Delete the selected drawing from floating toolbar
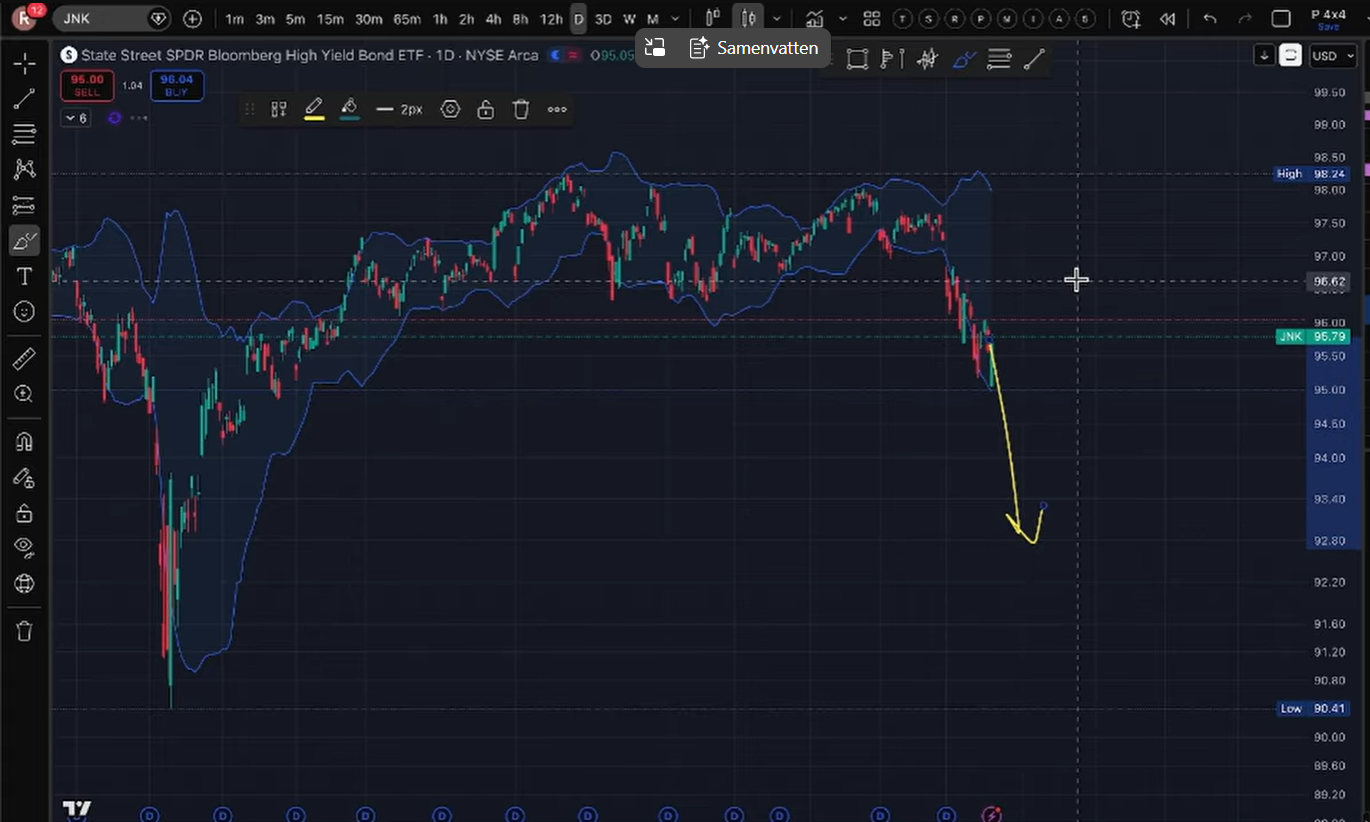Screen dimensions: 1370x822 pyautogui.click(x=521, y=109)
